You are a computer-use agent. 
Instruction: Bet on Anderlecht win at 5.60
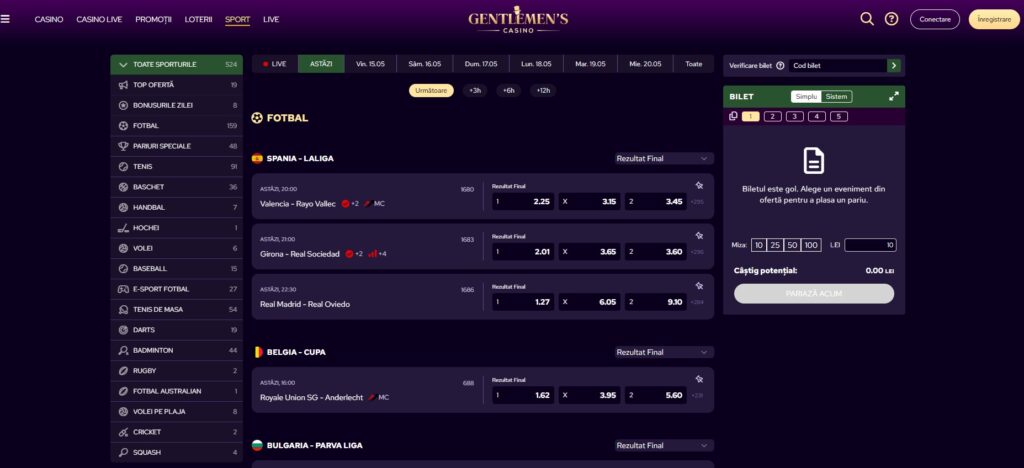coord(656,396)
